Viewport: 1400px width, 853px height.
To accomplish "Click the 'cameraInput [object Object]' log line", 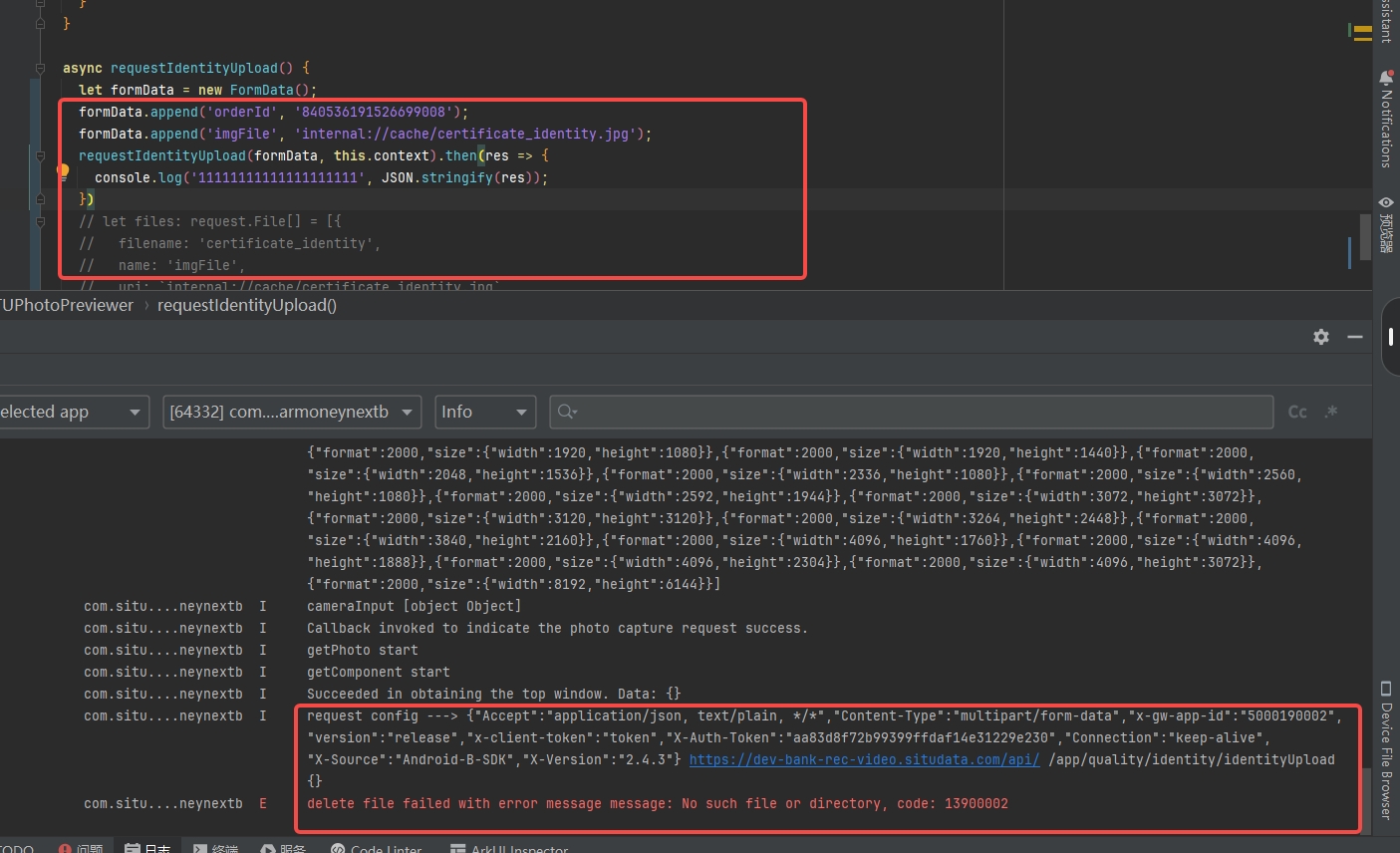I will 414,606.
